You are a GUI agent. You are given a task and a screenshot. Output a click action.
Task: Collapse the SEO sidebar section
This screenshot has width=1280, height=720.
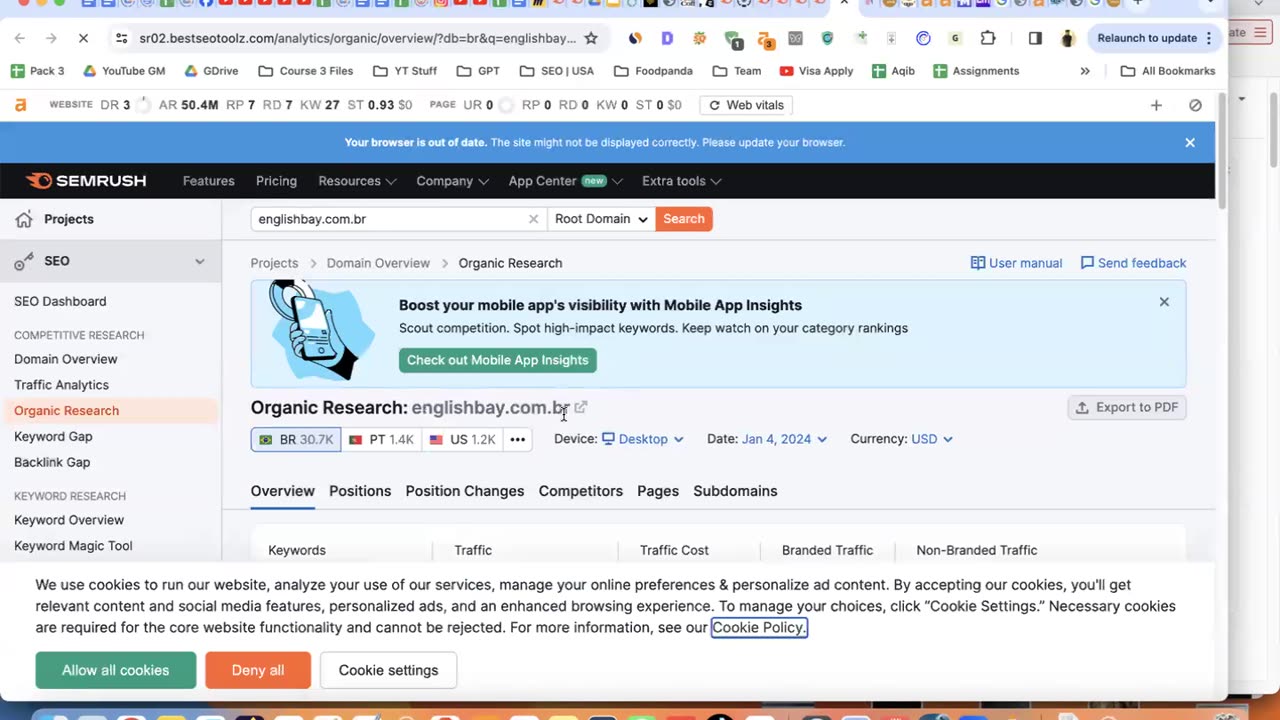tap(199, 261)
